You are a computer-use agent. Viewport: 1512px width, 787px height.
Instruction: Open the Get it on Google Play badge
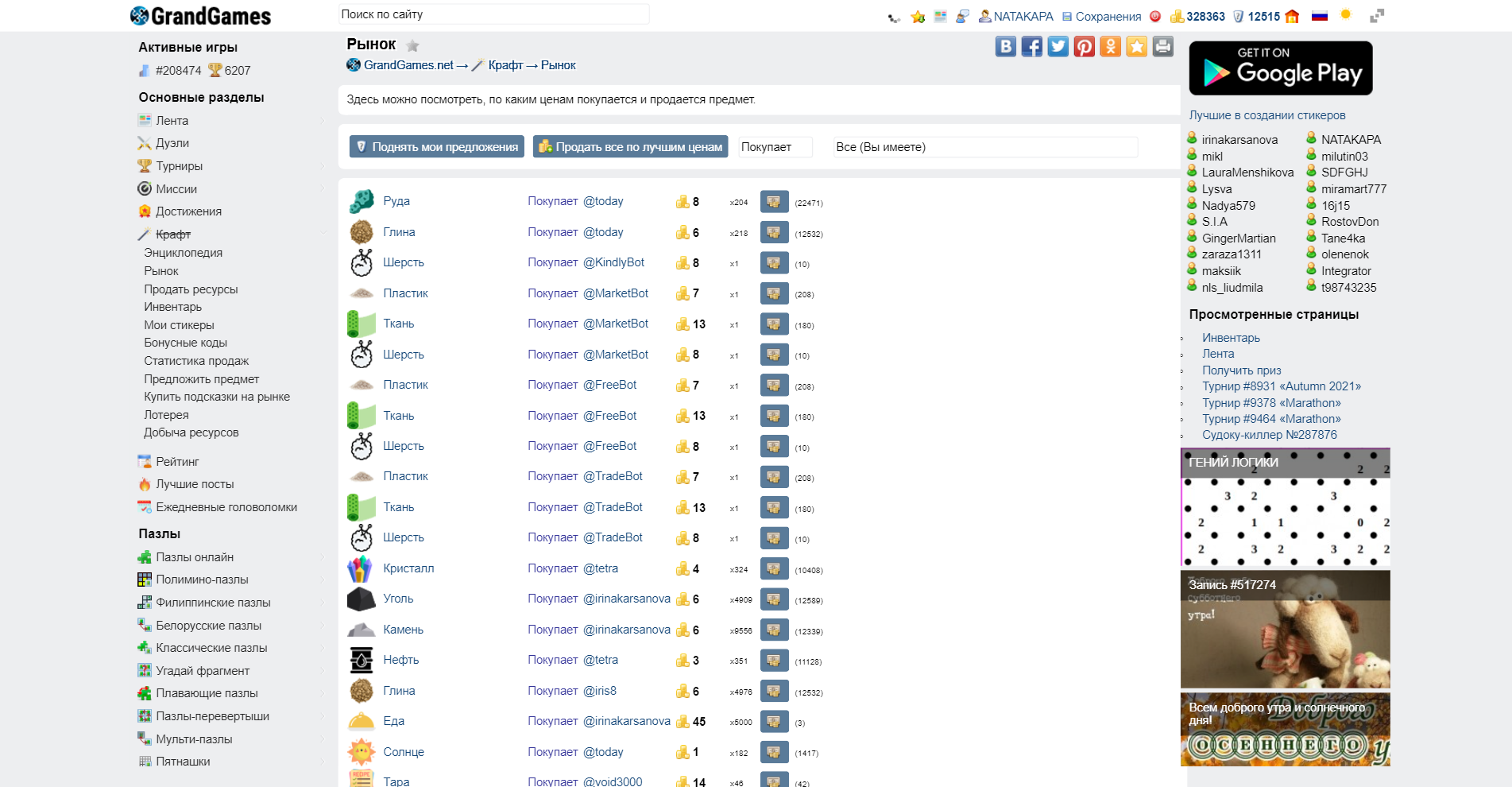point(1281,68)
